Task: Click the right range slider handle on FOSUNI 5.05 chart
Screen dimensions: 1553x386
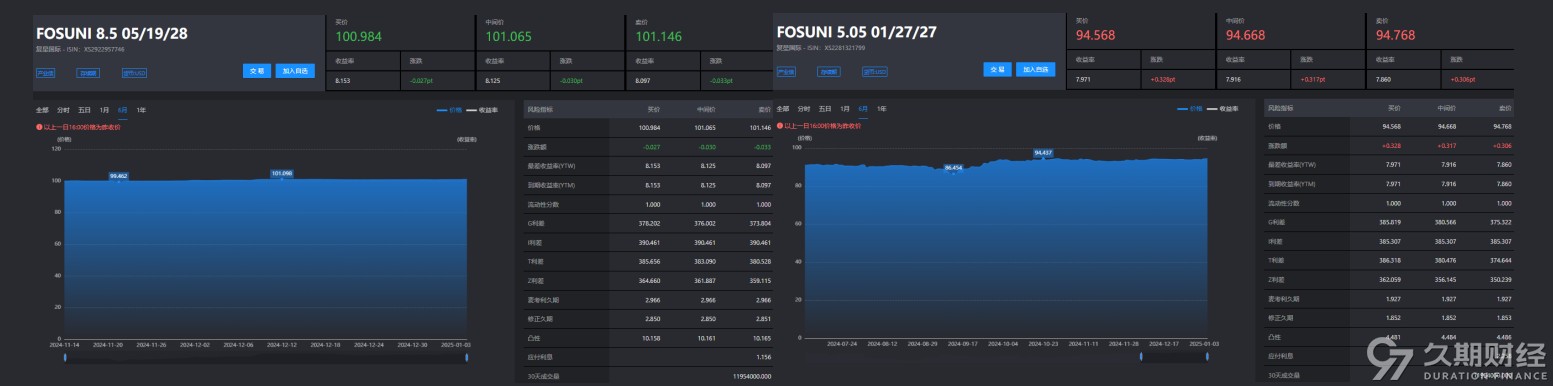Action: [x=1206, y=356]
